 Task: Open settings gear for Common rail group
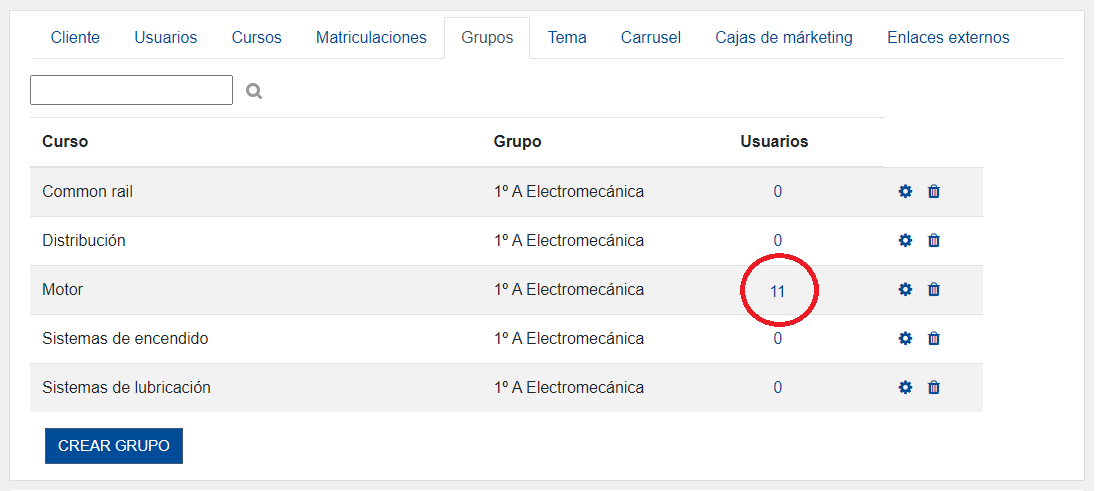click(x=905, y=191)
